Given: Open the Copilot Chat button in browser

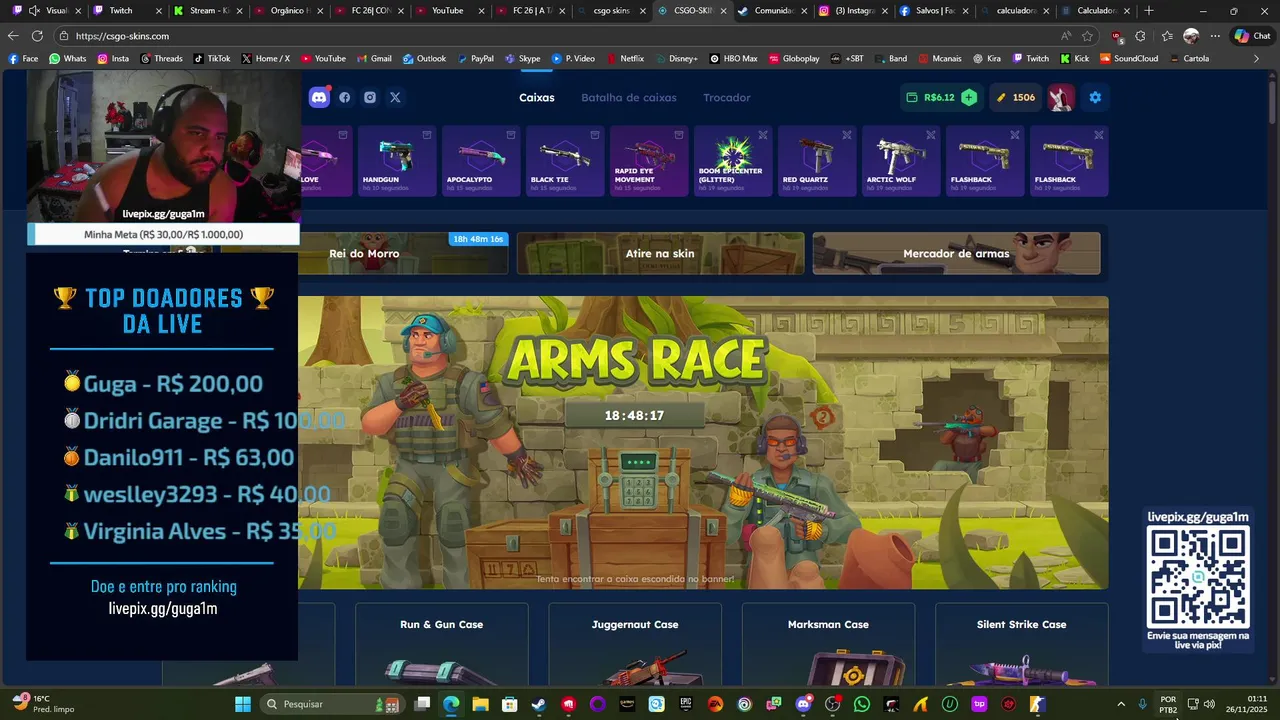Looking at the screenshot, I should tap(1252, 36).
